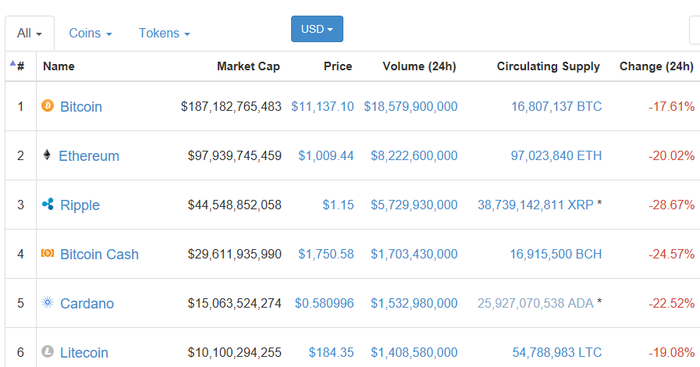Open the Ethereum price $1,009.44 link

point(326,155)
